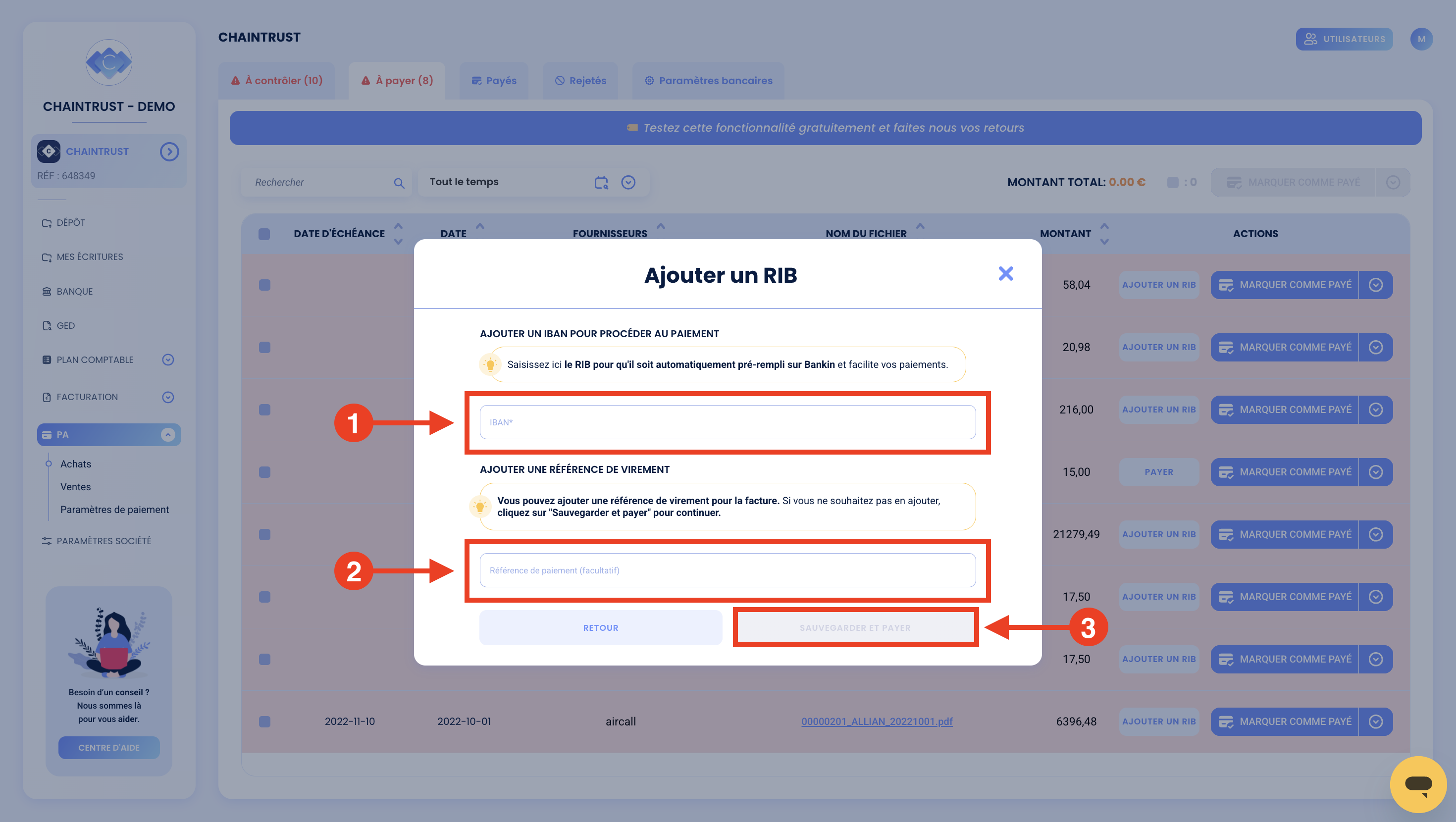Click the free feature test banner
The image size is (1456, 822).
825,128
